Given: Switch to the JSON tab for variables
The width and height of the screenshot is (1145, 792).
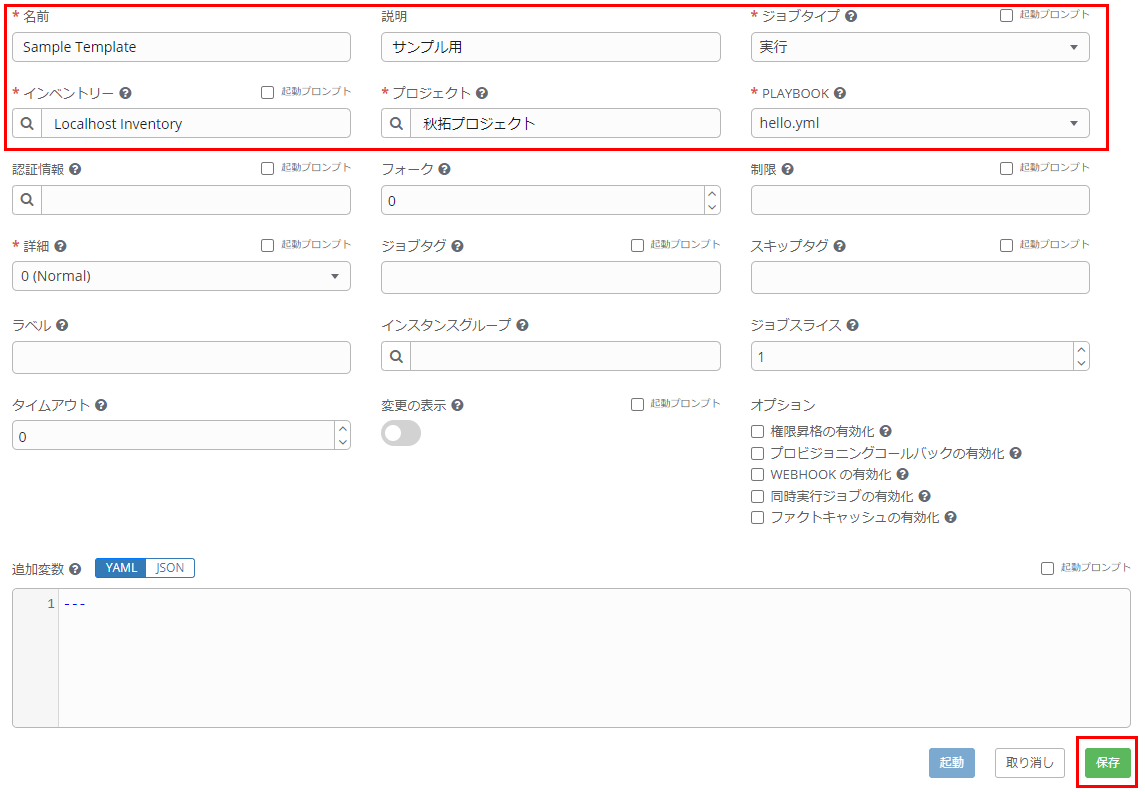Looking at the screenshot, I should 169,567.
